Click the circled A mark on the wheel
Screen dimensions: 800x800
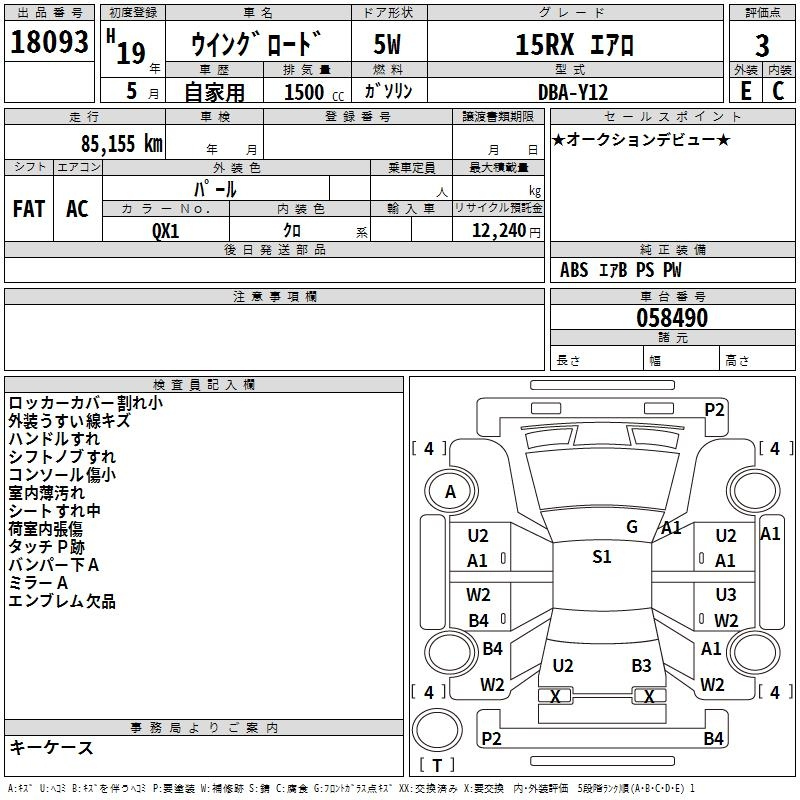[450, 492]
